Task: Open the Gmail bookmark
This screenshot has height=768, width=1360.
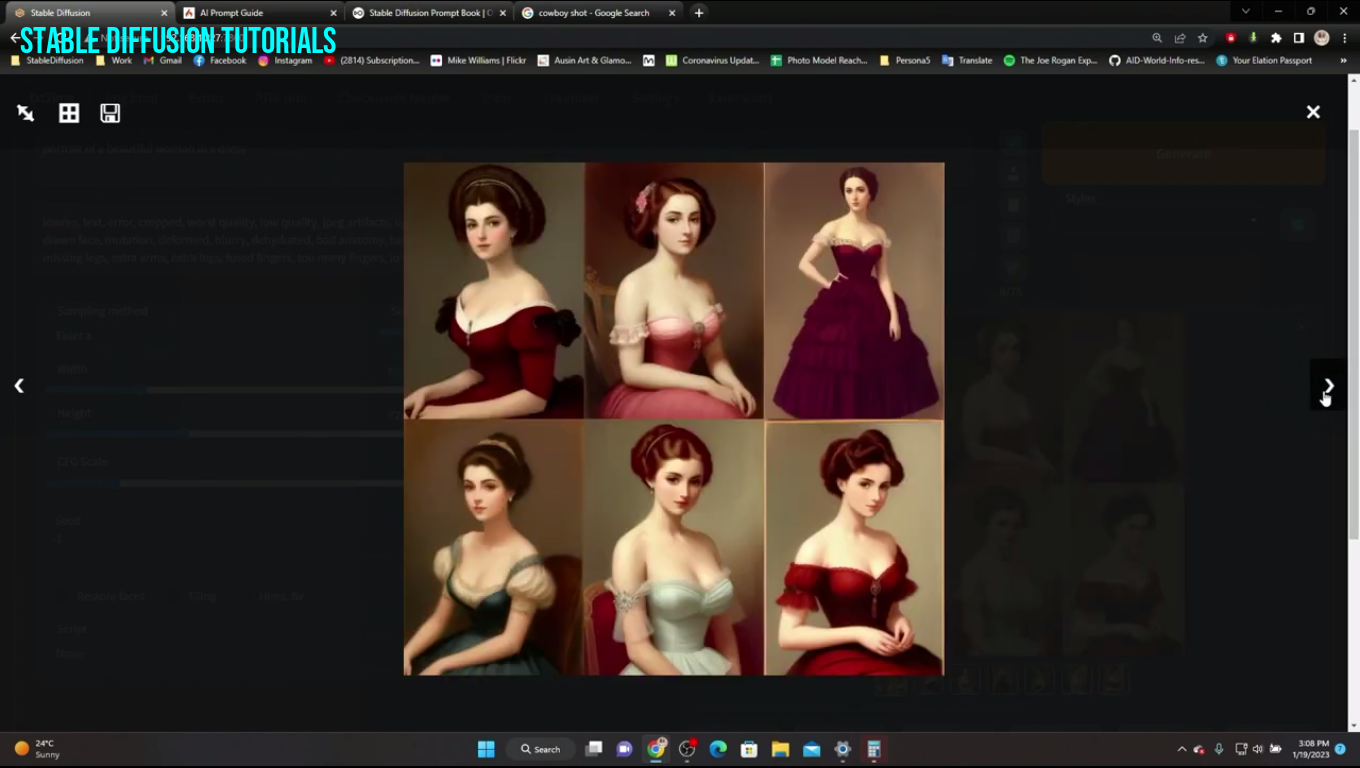Action: [162, 60]
